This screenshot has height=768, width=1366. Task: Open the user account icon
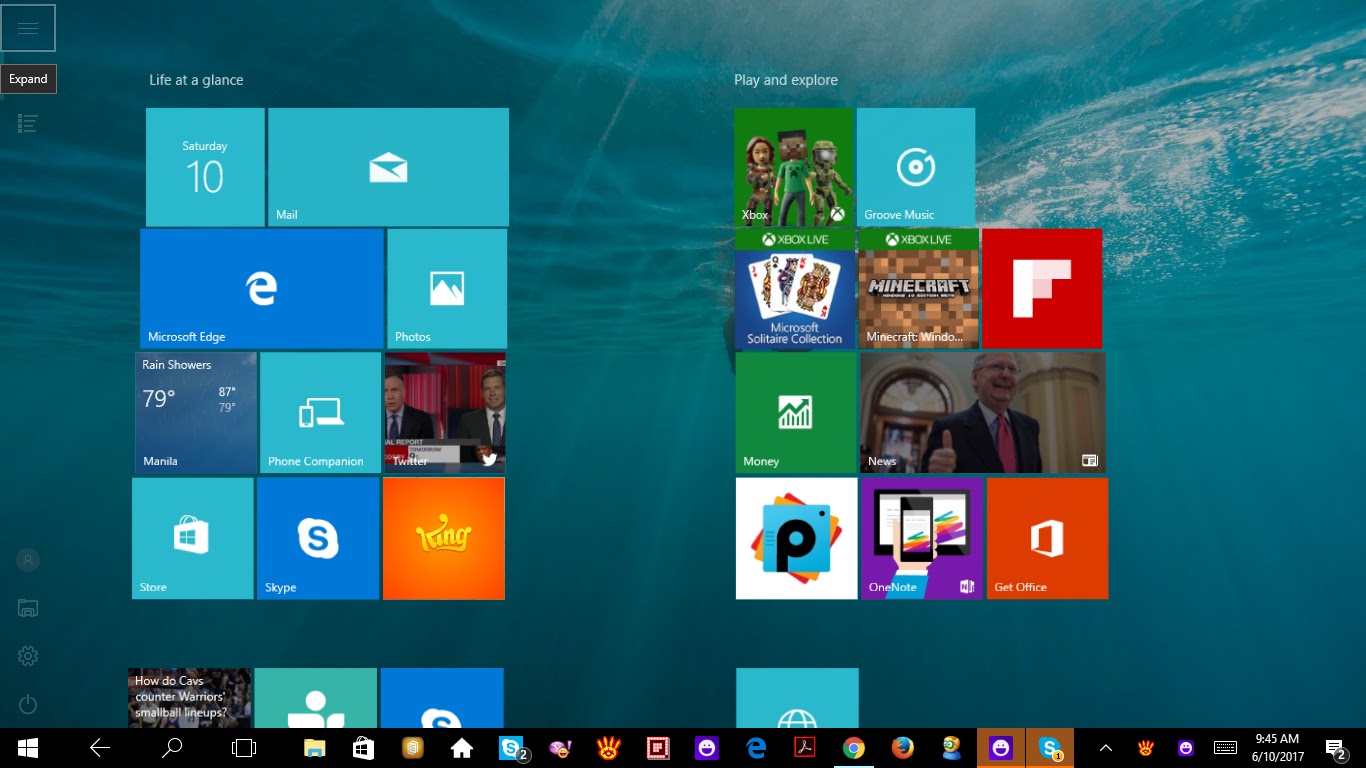28,560
